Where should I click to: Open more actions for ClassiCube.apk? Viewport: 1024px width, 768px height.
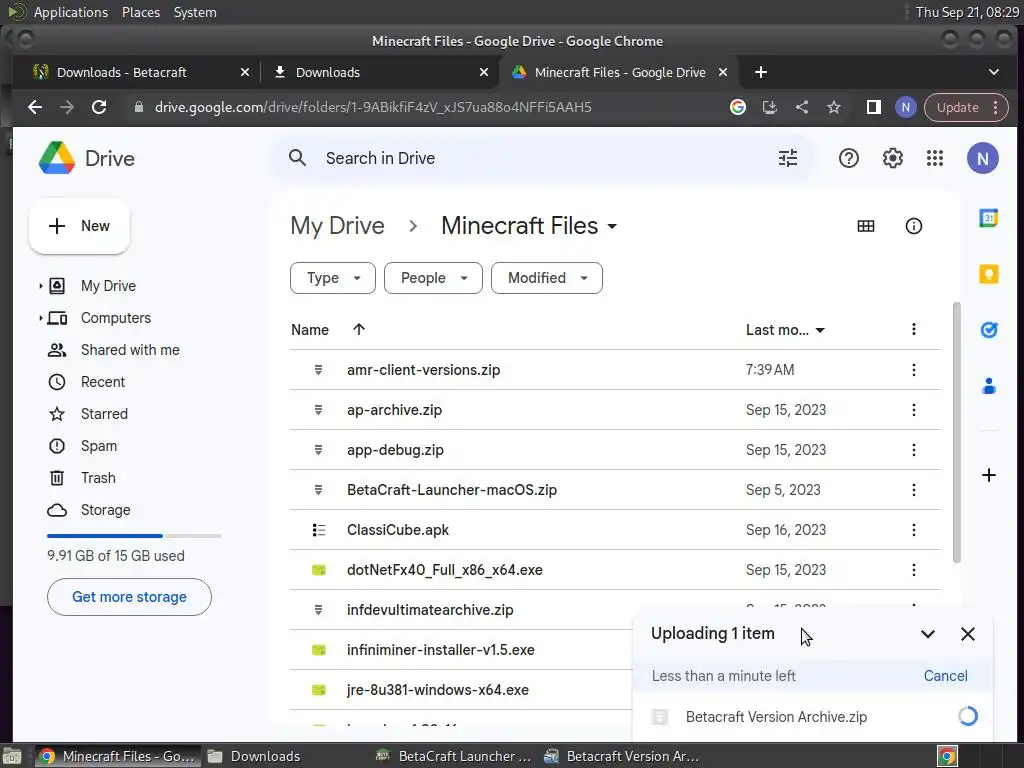click(x=913, y=530)
